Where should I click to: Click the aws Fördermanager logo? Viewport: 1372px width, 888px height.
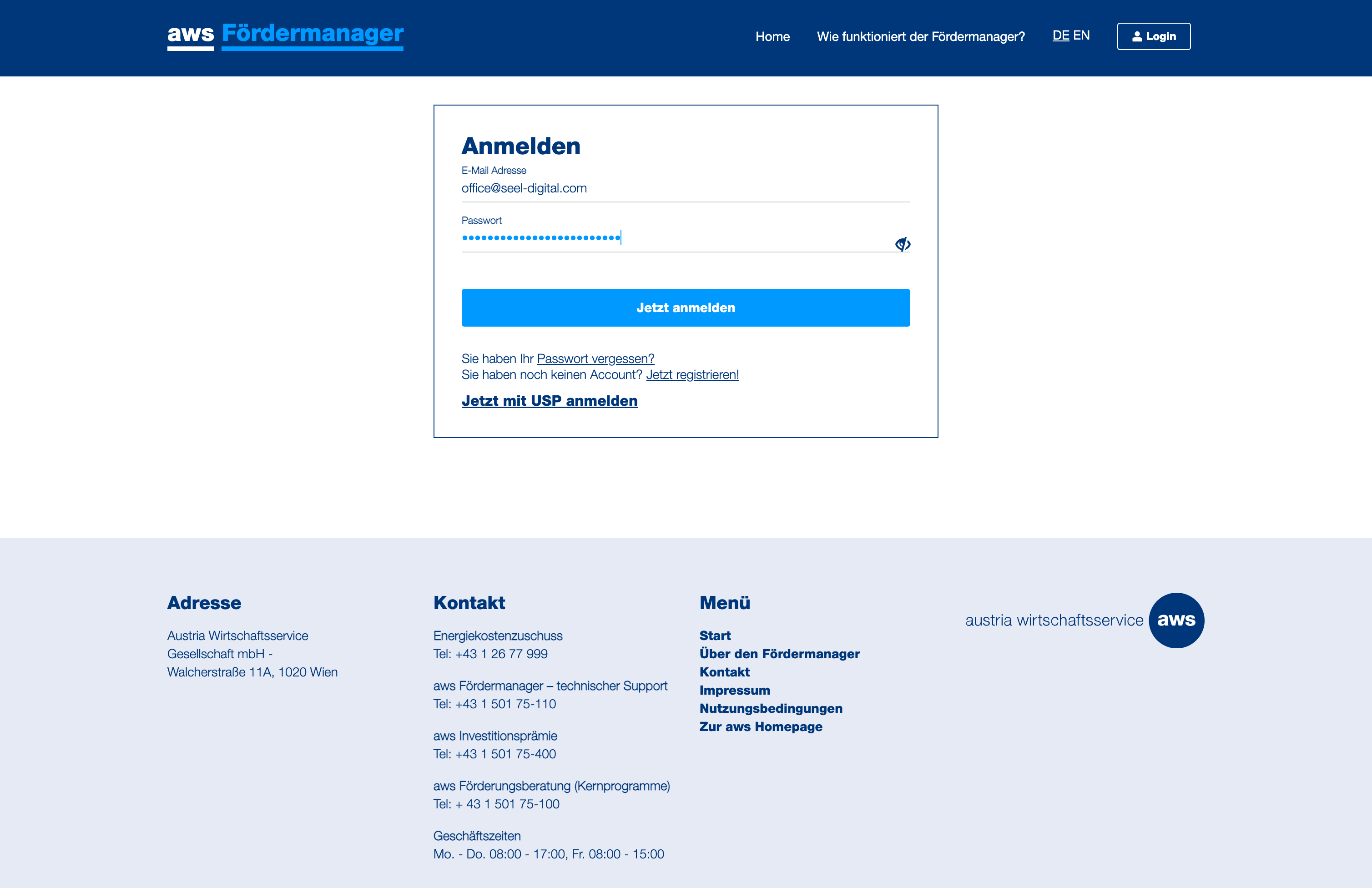(x=285, y=36)
